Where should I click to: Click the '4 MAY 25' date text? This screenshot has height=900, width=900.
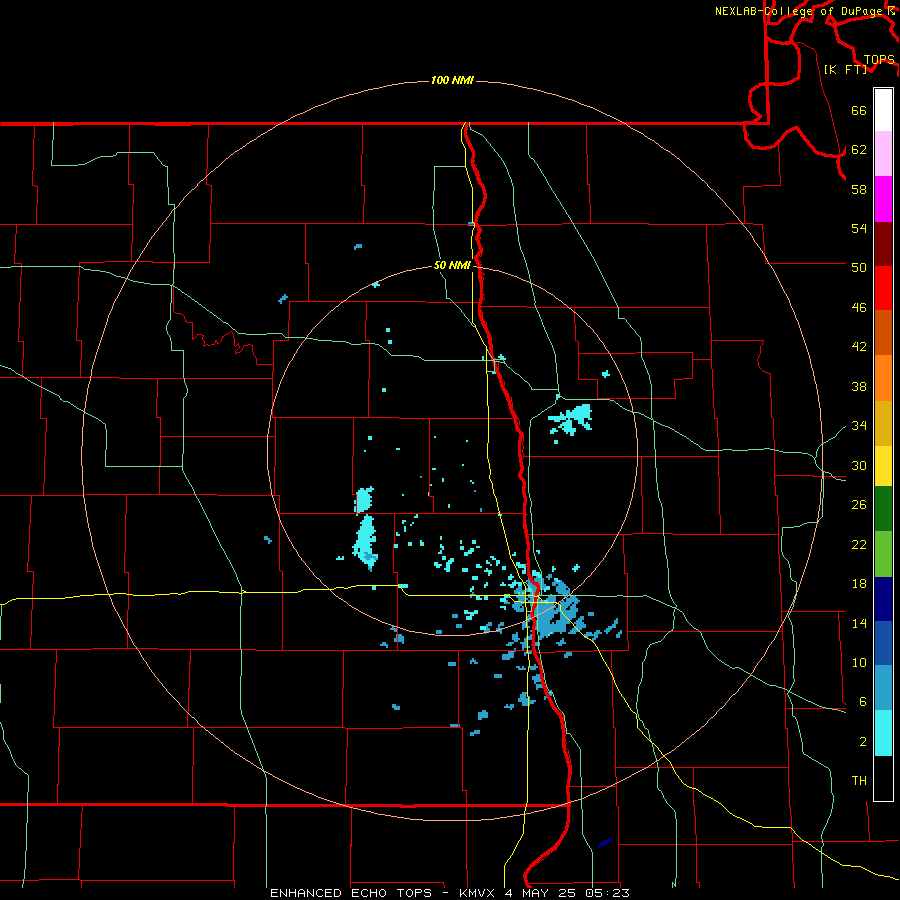coord(542,893)
